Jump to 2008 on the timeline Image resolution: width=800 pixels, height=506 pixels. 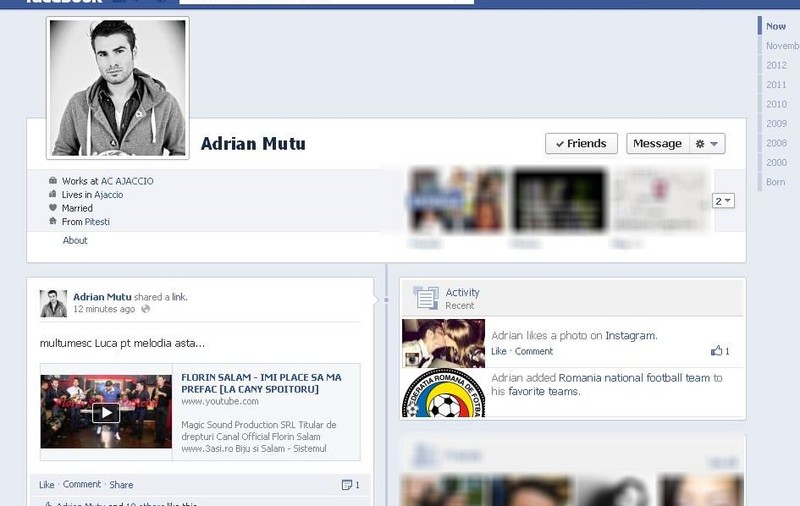tap(776, 143)
